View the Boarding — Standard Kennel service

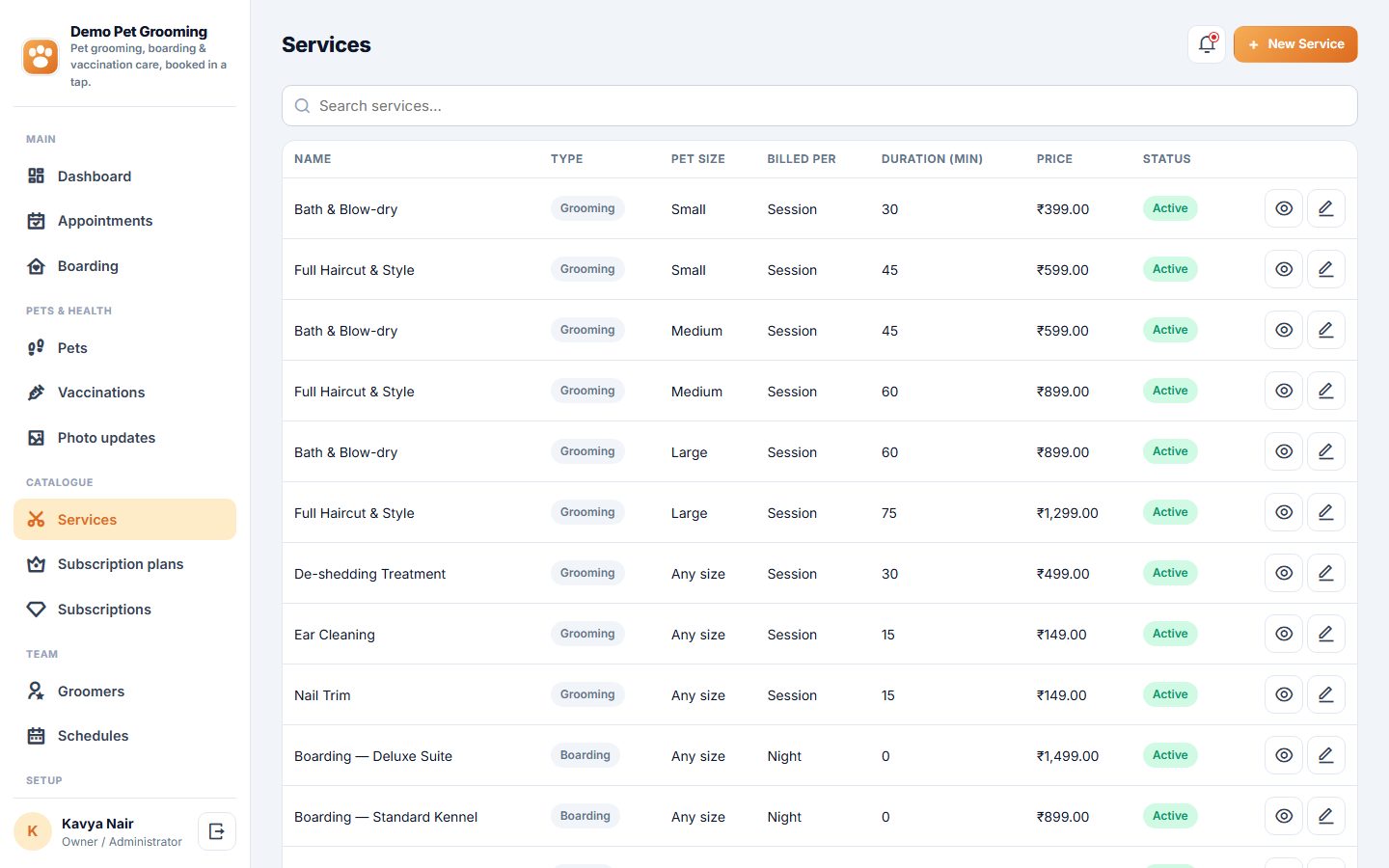click(1284, 816)
